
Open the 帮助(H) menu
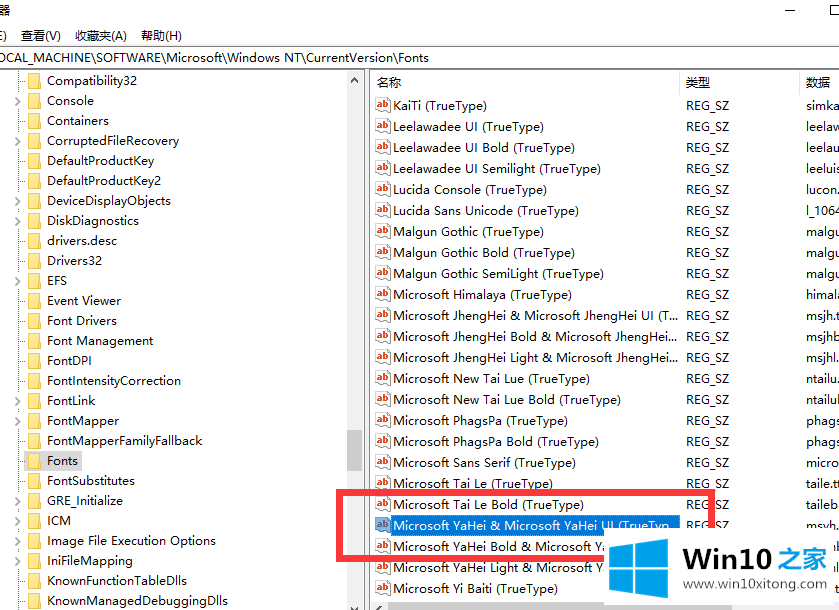click(161, 36)
